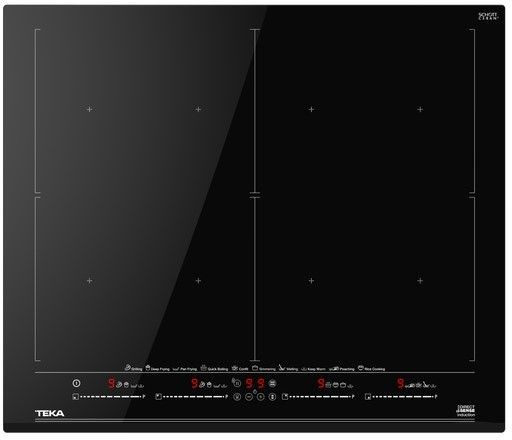Select the front-right zone selector square

(x=368, y=397)
